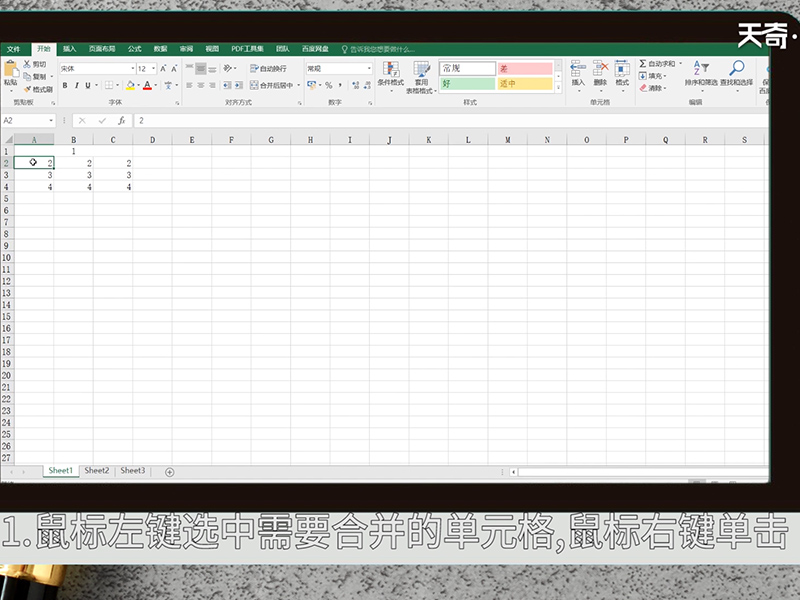Open number format 常规 dropdown
This screenshot has width=800, height=600.
pos(369,68)
